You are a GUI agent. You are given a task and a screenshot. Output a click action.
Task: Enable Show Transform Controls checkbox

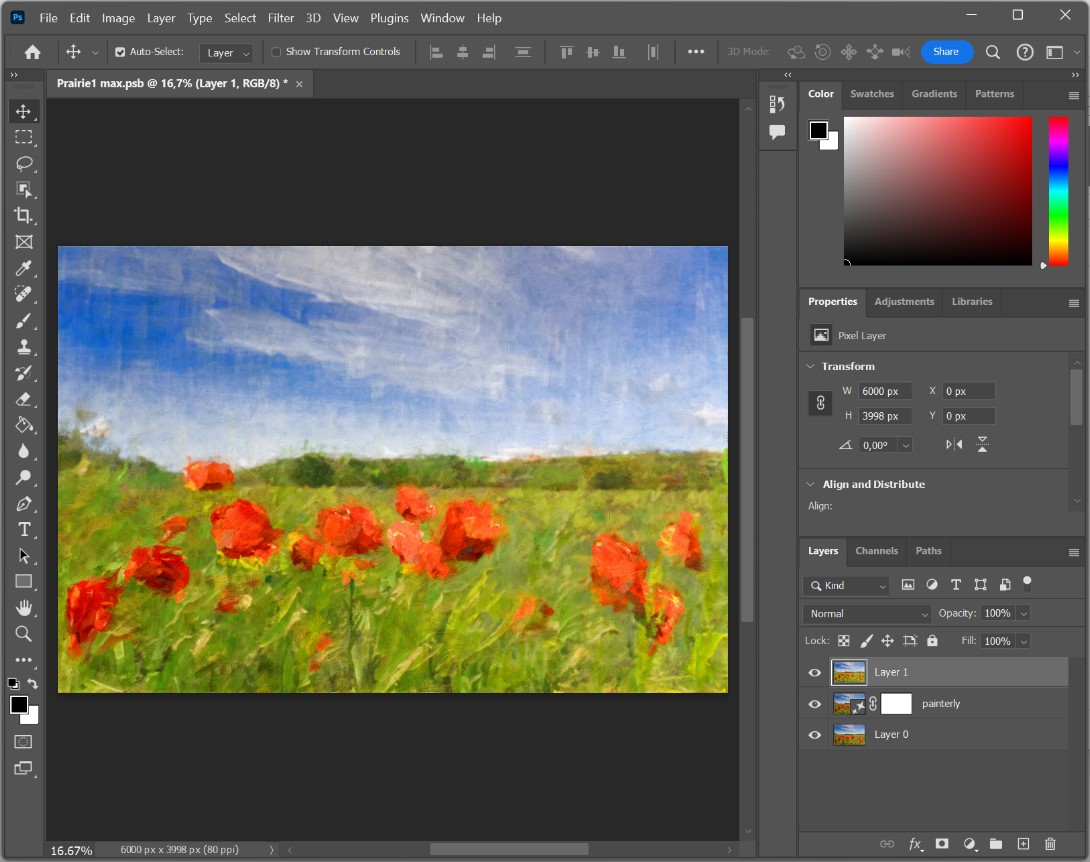click(x=277, y=52)
